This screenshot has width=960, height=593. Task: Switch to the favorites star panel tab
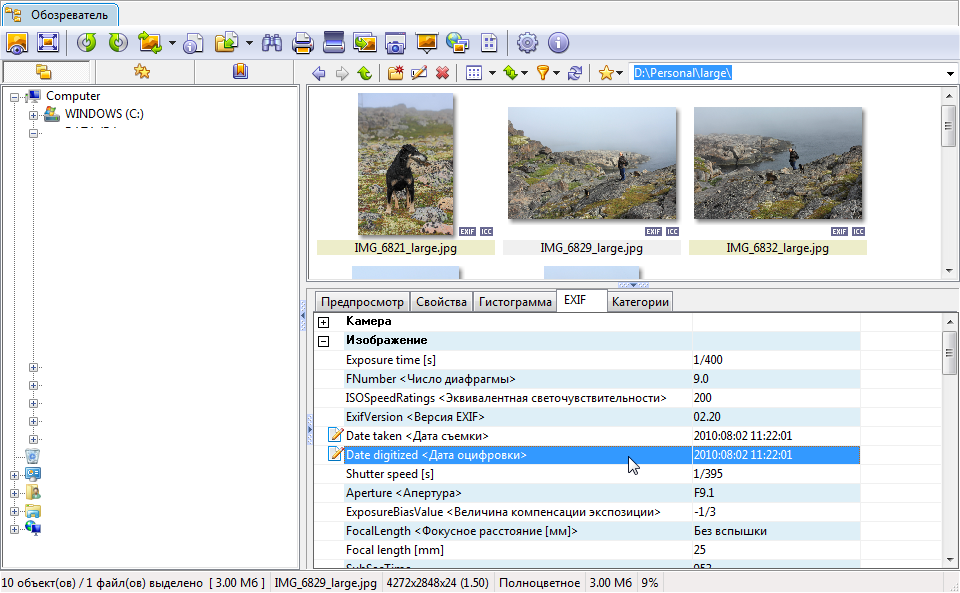point(142,72)
